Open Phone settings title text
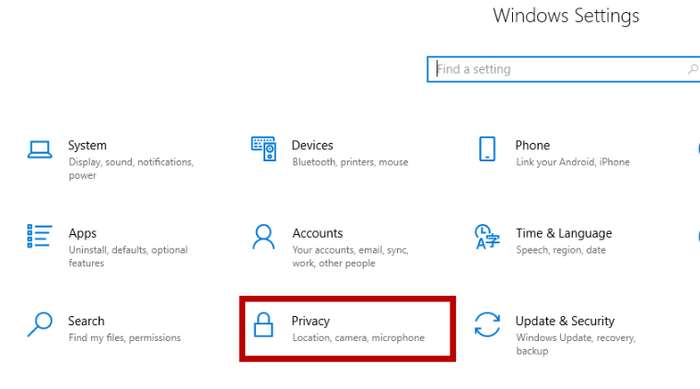This screenshot has height=389, width=700. [532, 145]
